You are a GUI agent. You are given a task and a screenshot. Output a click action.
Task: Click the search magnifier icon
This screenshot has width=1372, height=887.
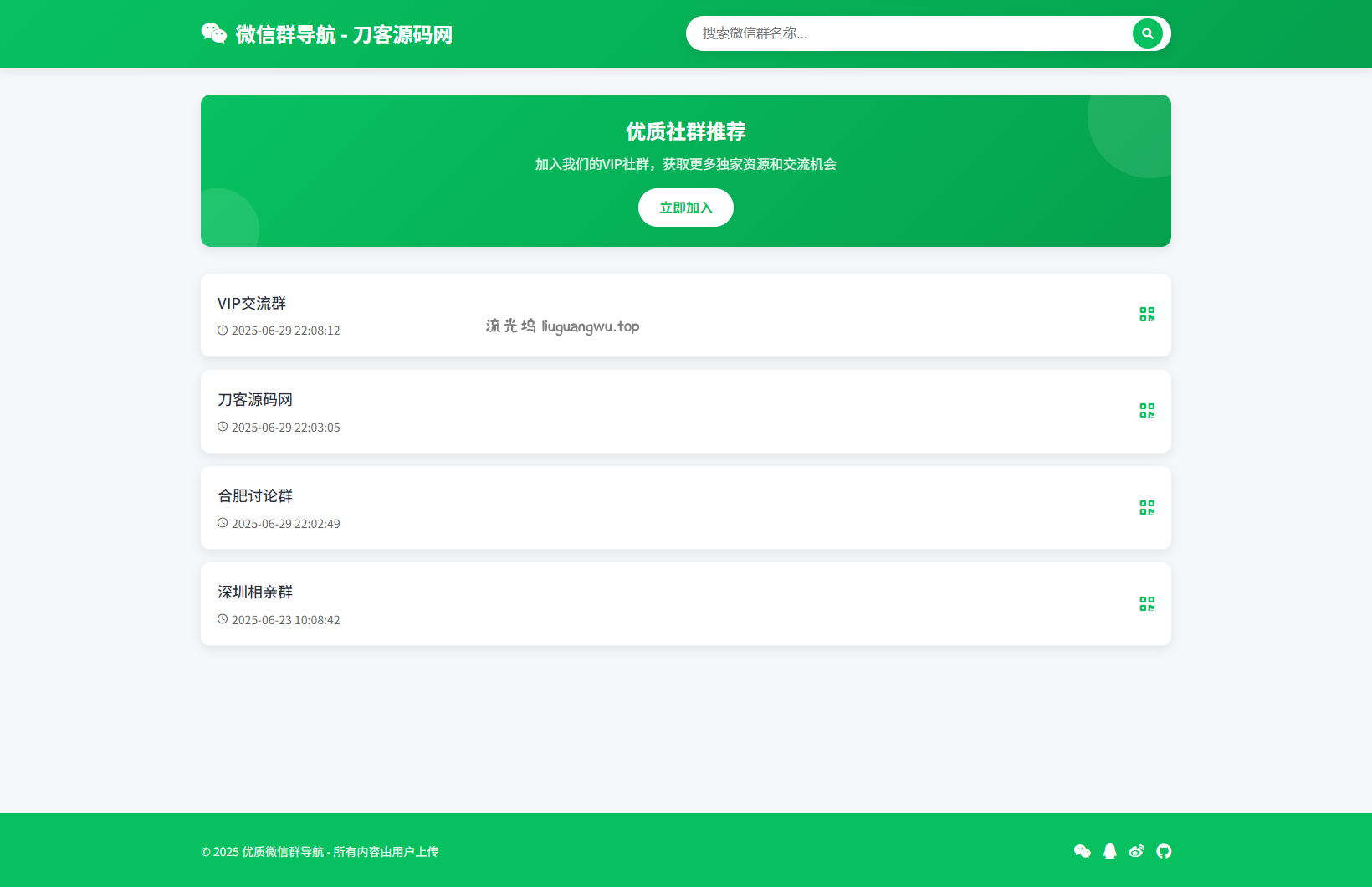click(x=1147, y=33)
